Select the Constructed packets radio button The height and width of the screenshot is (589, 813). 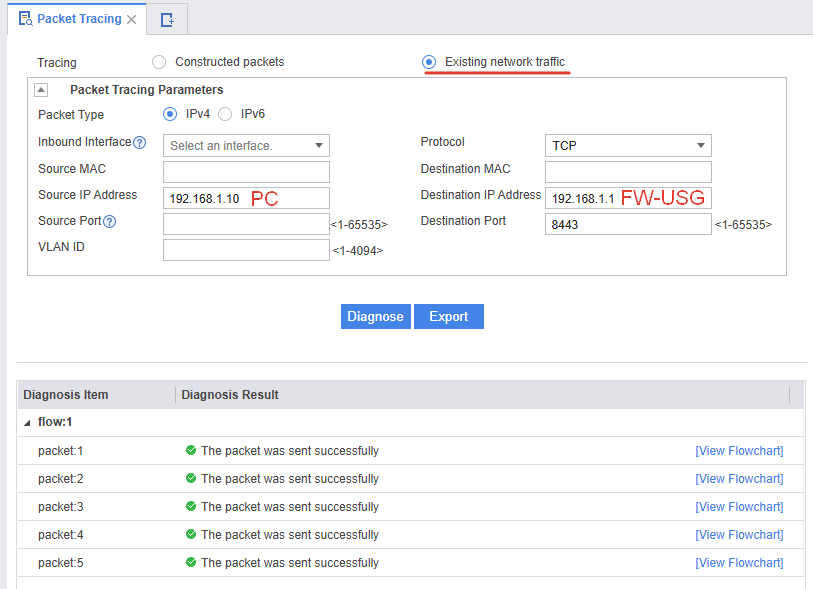(159, 62)
